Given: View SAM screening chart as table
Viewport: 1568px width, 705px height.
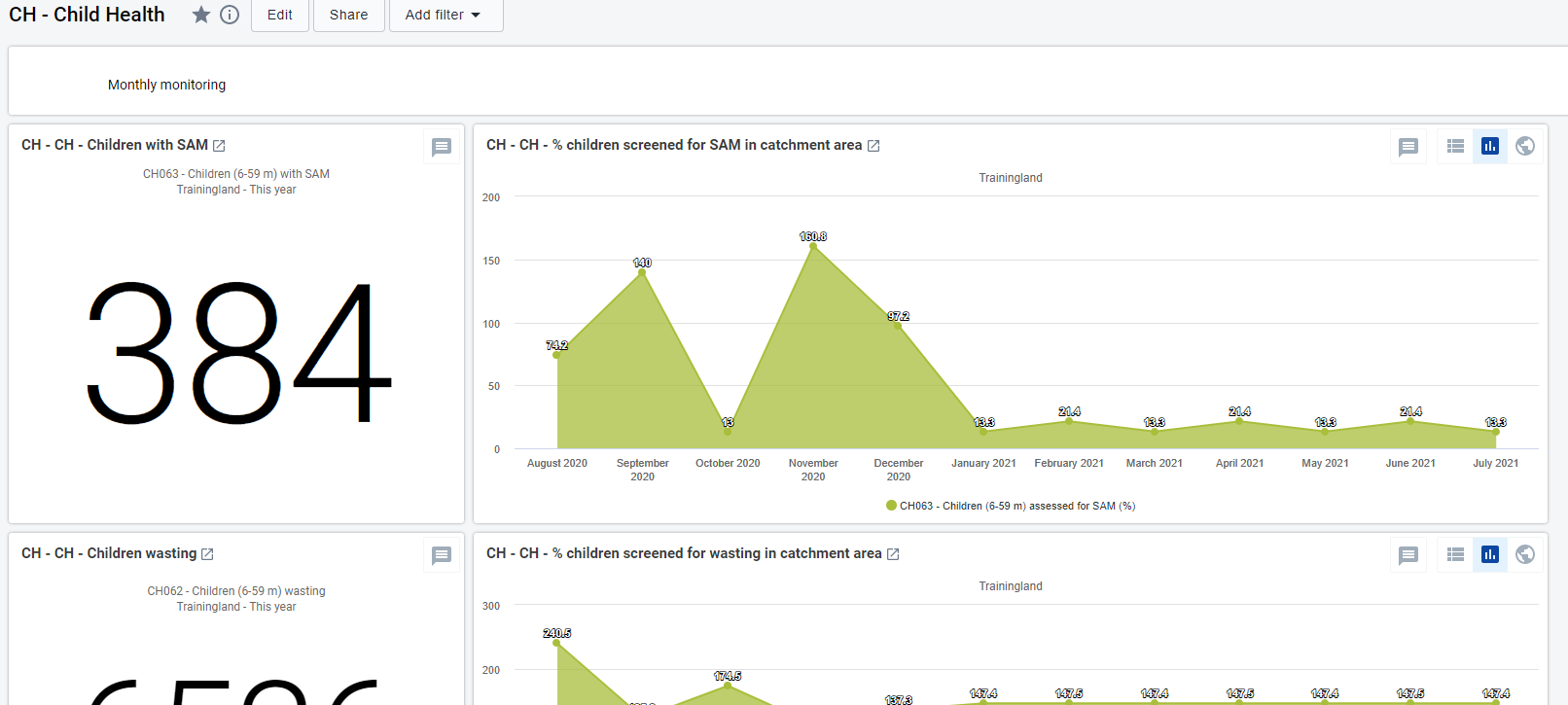Looking at the screenshot, I should [x=1455, y=146].
